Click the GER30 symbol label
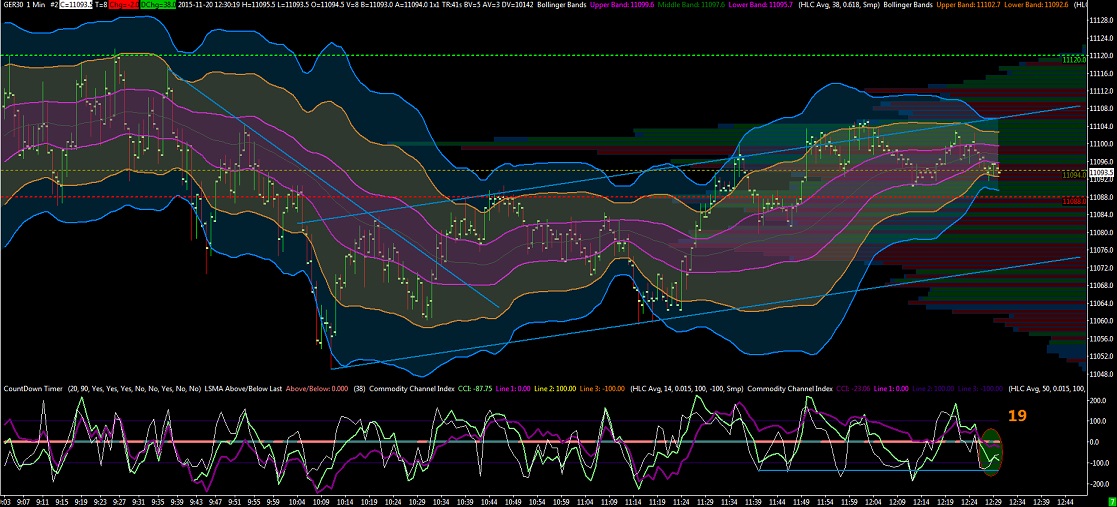 (x=14, y=4)
